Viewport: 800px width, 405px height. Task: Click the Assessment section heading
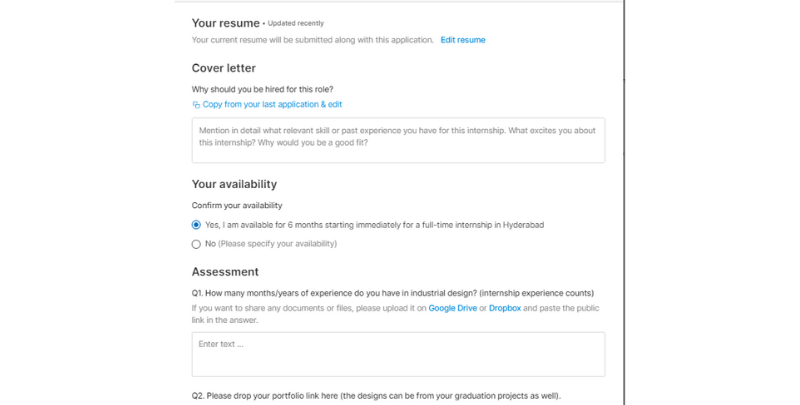(x=225, y=272)
